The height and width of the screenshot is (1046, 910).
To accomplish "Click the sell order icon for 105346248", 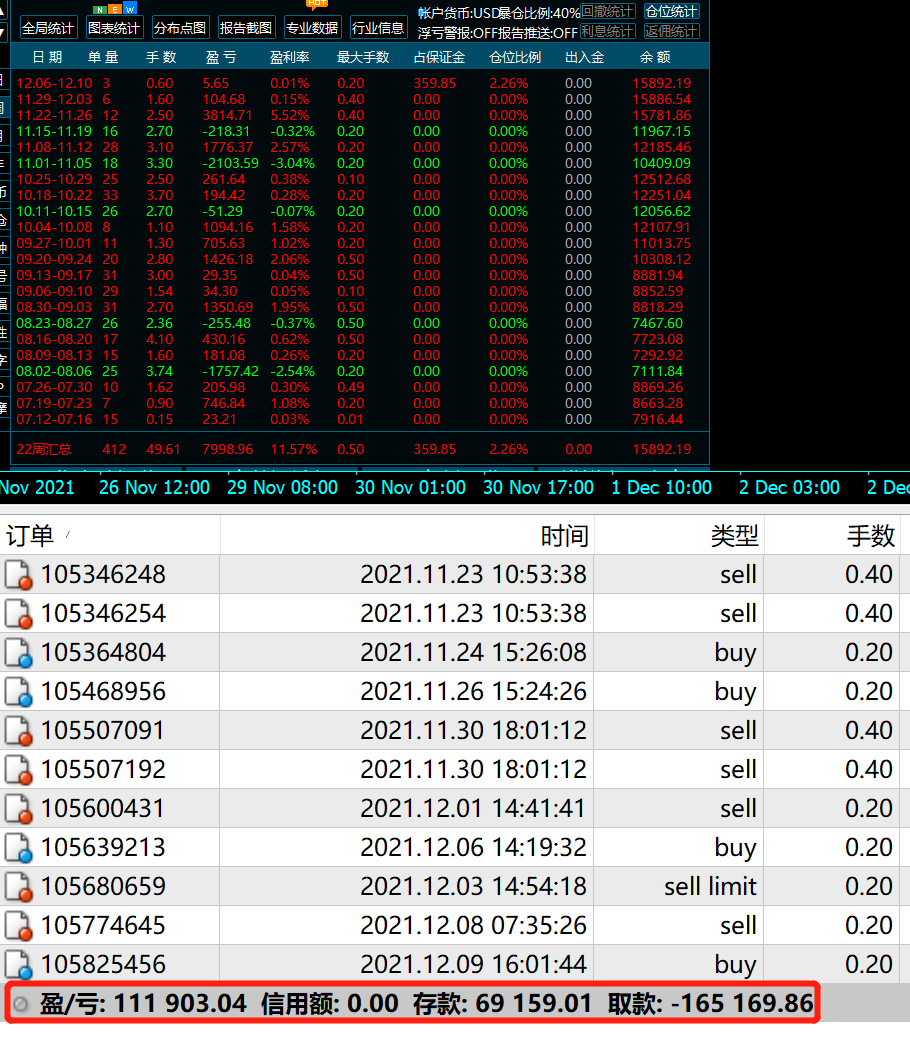I will [17, 574].
